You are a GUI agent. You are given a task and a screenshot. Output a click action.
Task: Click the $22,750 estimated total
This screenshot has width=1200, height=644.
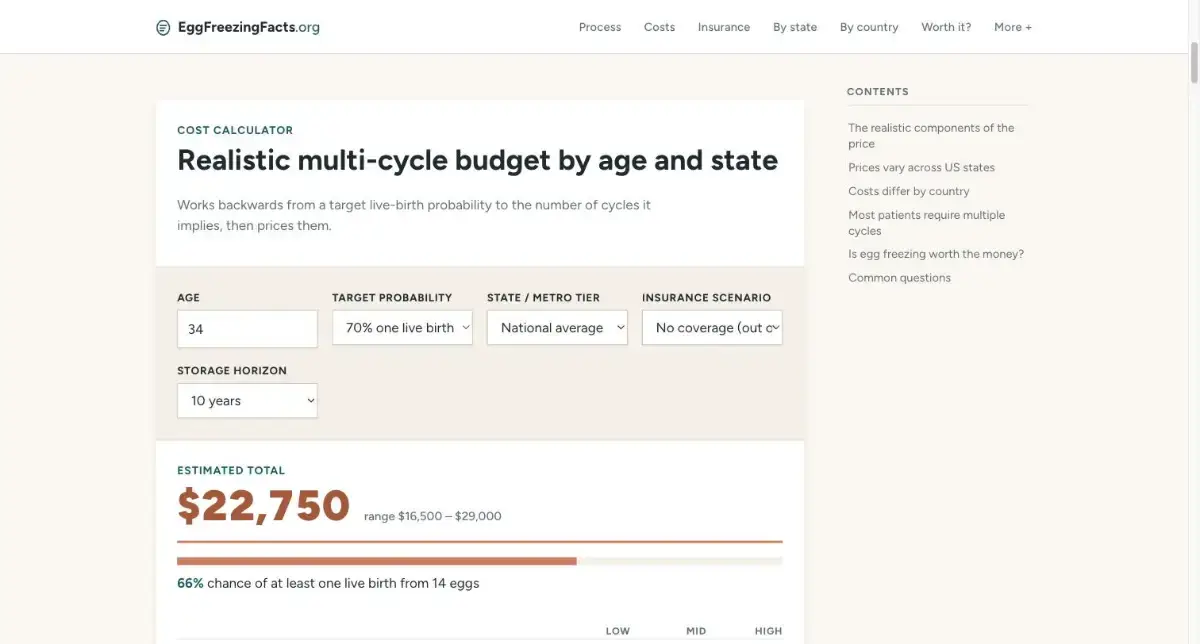pos(264,506)
